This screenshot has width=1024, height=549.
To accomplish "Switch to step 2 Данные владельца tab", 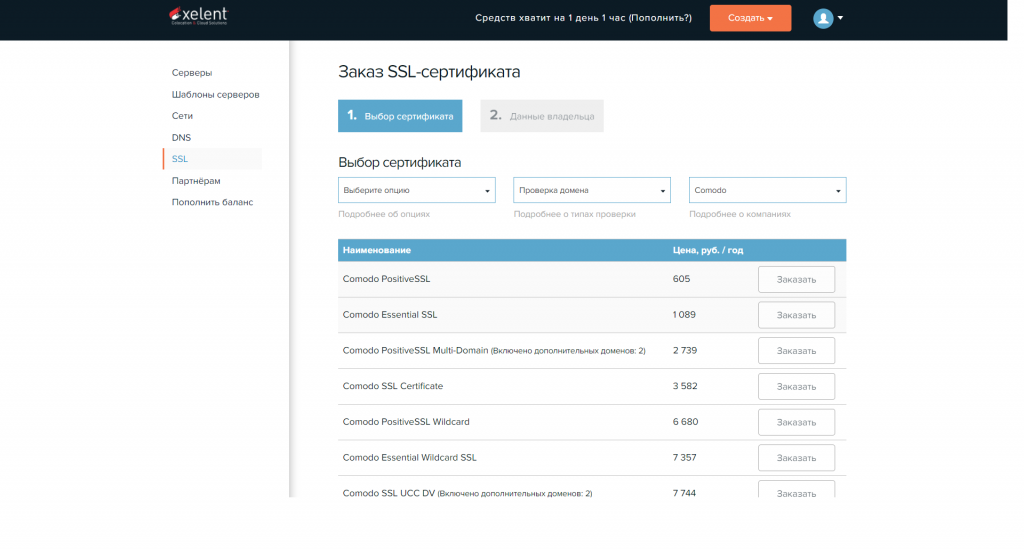I will 542,116.
